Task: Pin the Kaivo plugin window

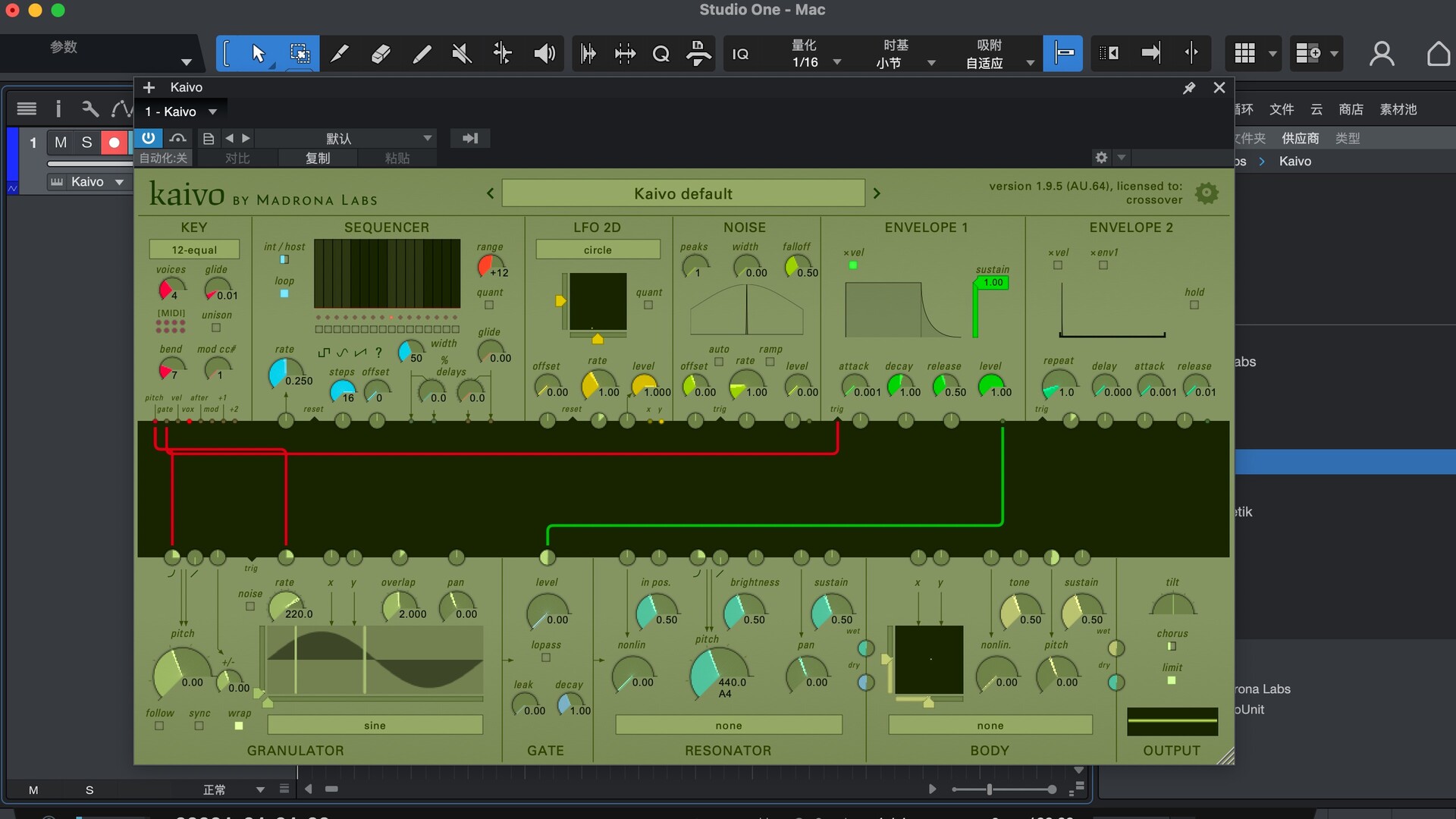Action: point(1189,88)
